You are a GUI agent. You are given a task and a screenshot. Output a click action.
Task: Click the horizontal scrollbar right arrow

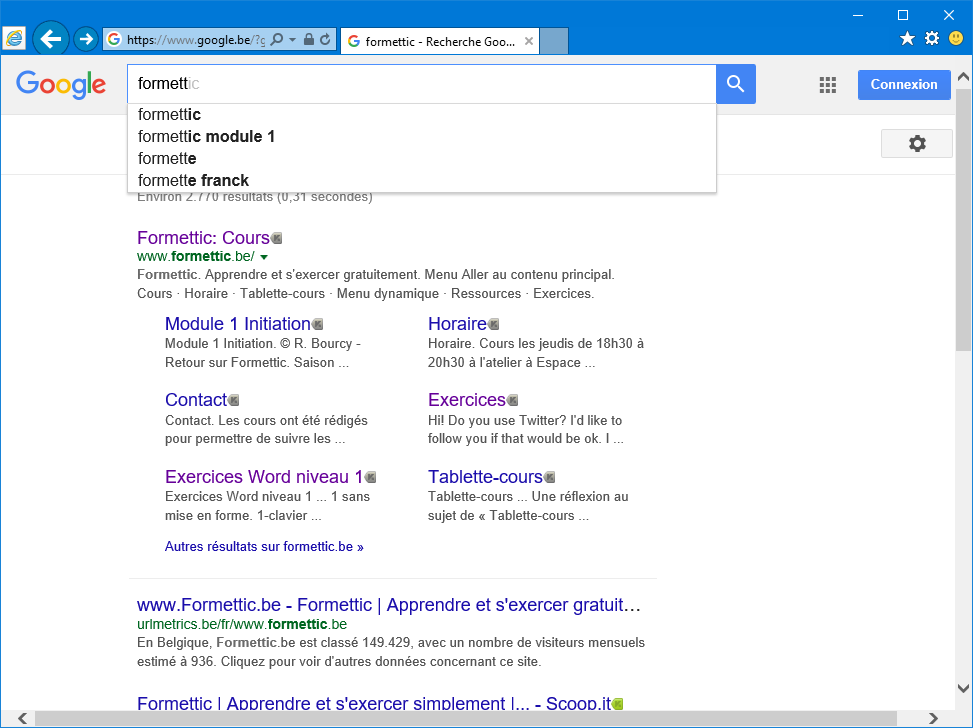tap(933, 718)
